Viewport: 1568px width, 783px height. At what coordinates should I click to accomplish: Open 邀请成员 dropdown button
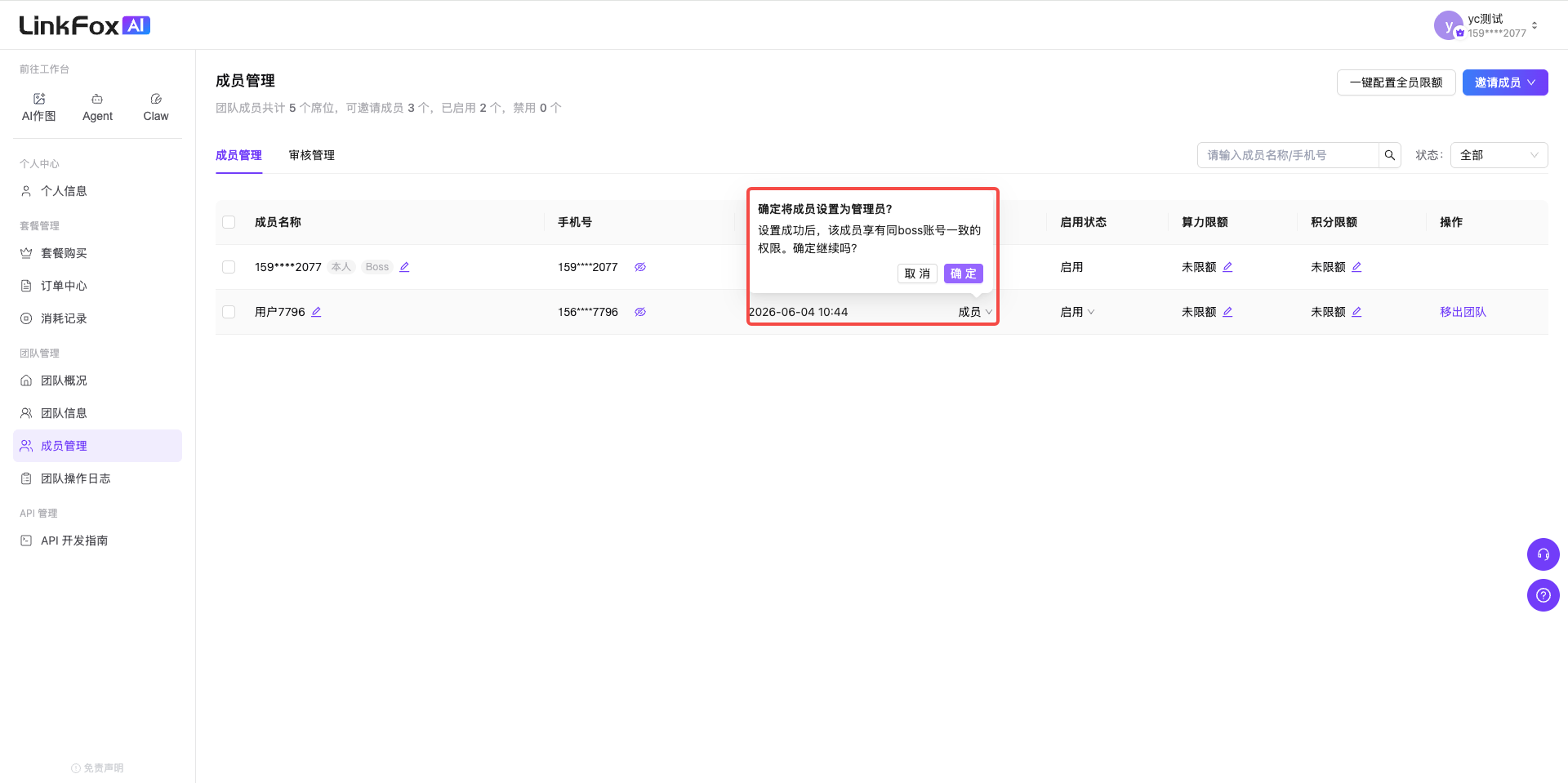click(1505, 82)
